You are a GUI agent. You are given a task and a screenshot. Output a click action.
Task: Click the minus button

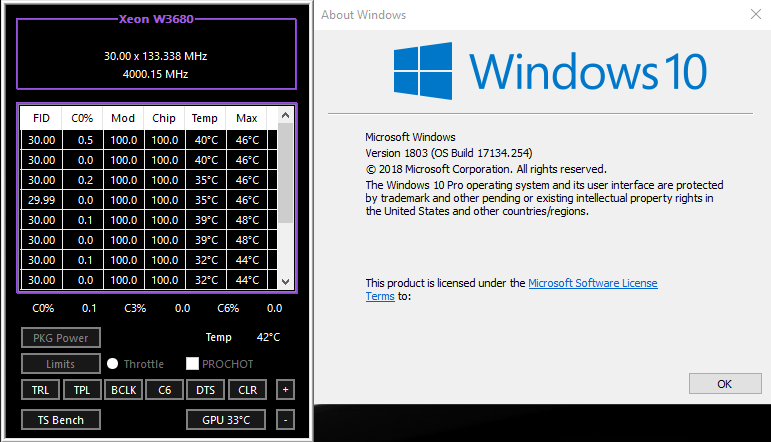tap(286, 420)
